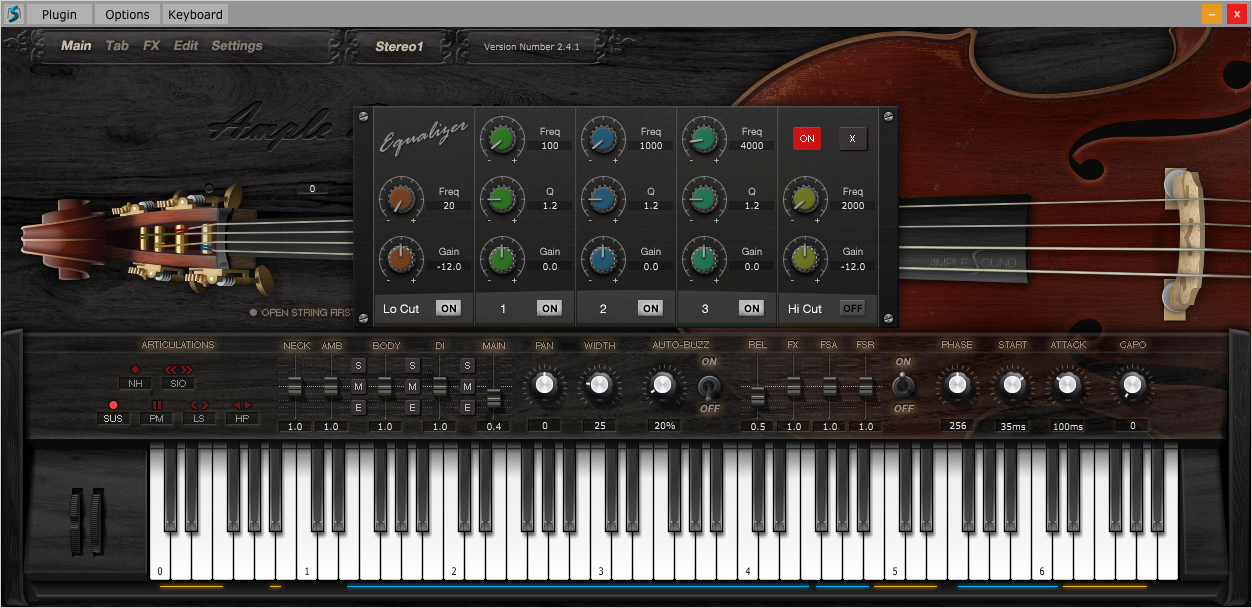This screenshot has height=608, width=1252.
Task: Click the Hi Cut Gain knob
Action: tap(804, 258)
